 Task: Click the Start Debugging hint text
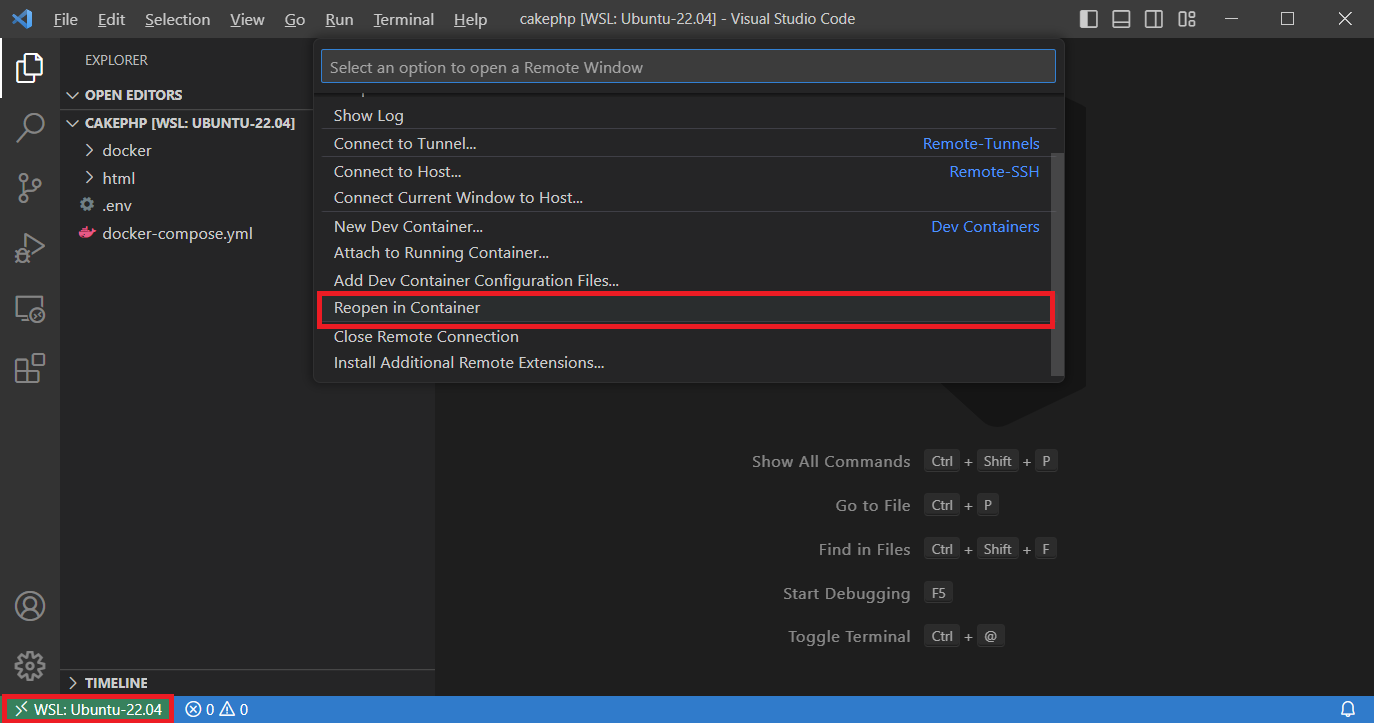point(847,593)
